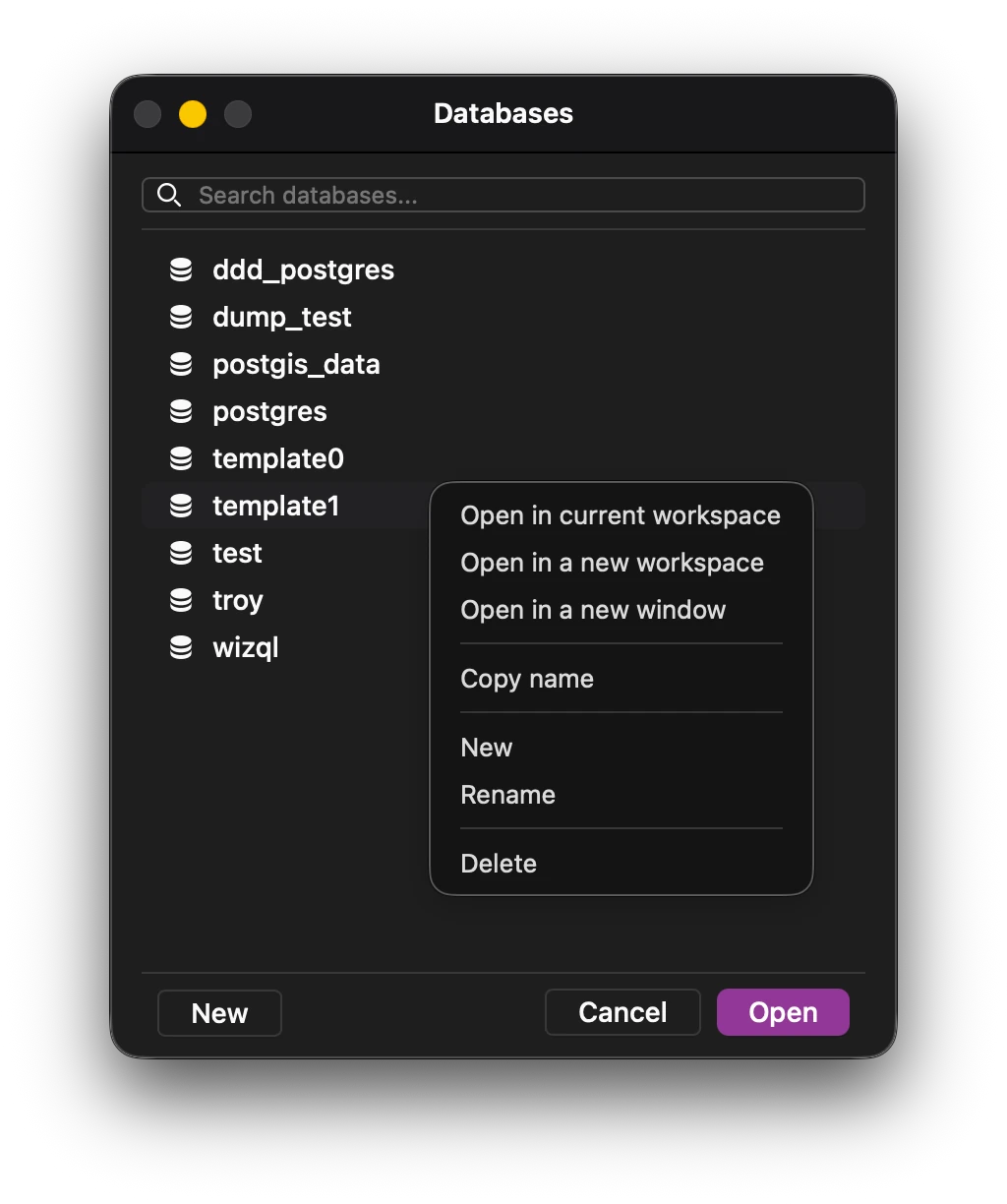Image resolution: width=1007 pixels, height=1204 pixels.
Task: Click the magnifying glass in the search bar
Action: 169,195
